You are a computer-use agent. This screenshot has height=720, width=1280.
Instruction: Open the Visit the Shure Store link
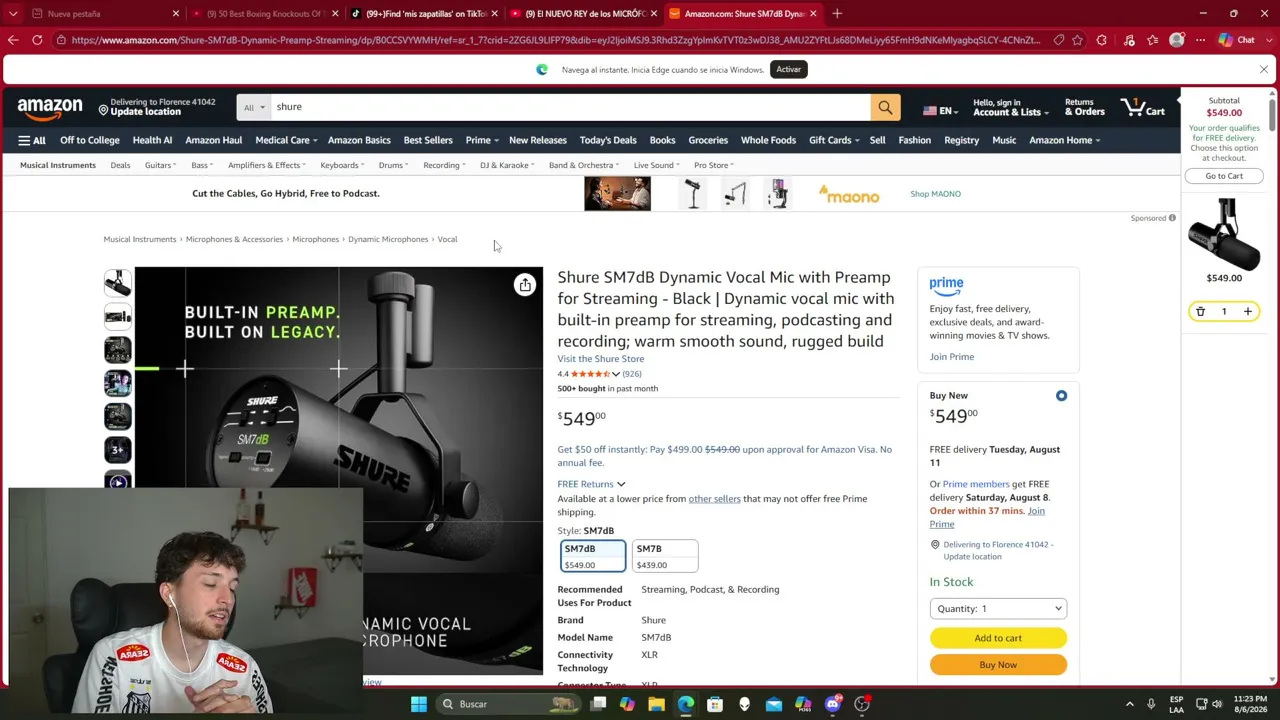click(x=601, y=359)
